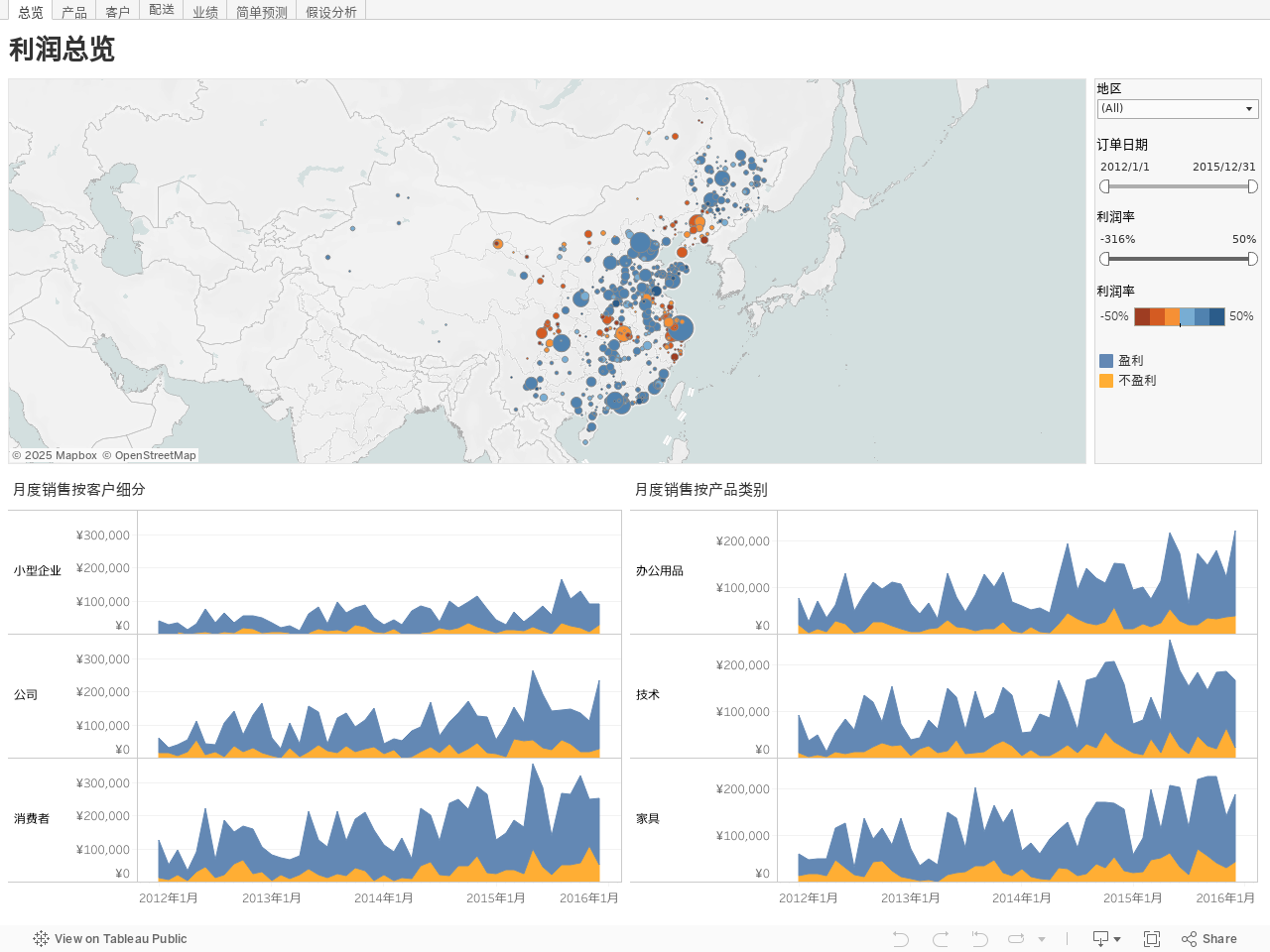Open View on Tableau Public link
The height and width of the screenshot is (952, 1270).
[110, 938]
